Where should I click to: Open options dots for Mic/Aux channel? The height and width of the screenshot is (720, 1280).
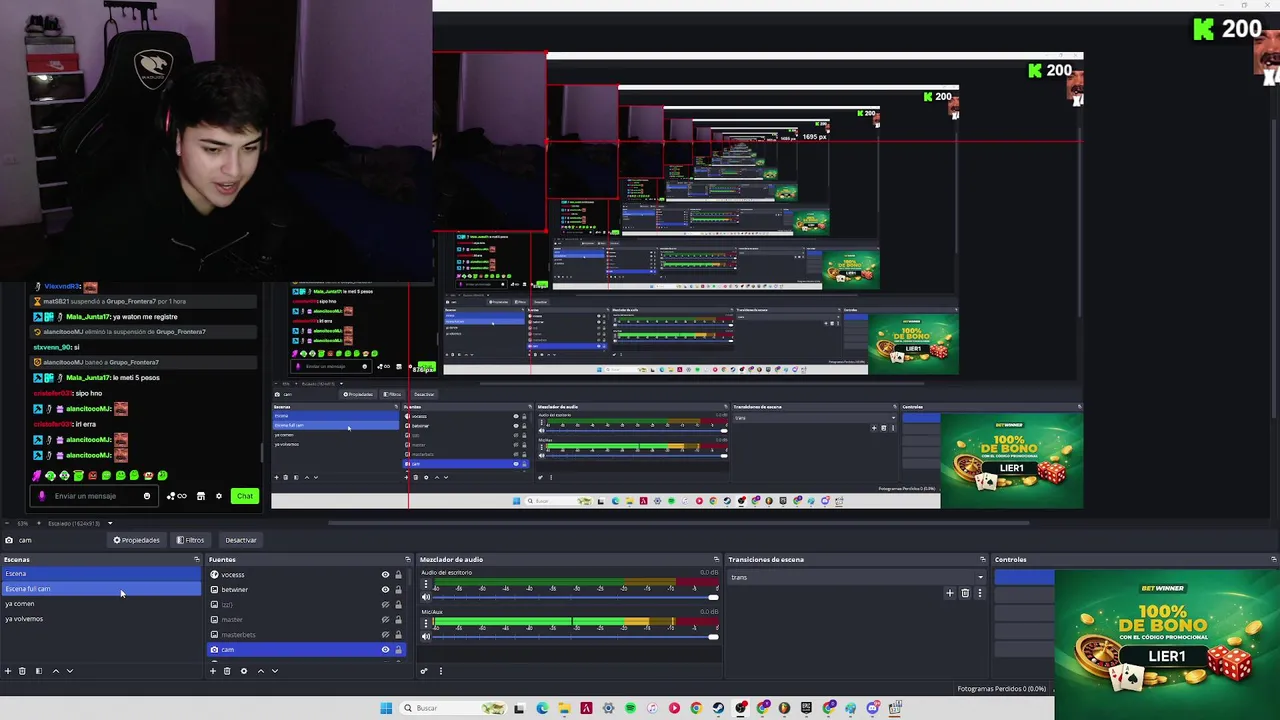click(x=426, y=623)
